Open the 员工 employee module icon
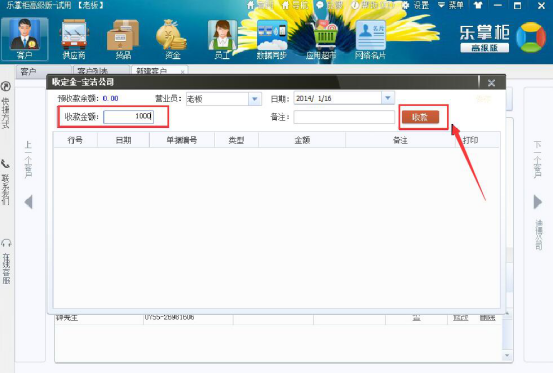The width and height of the screenshot is (554, 374). point(222,39)
